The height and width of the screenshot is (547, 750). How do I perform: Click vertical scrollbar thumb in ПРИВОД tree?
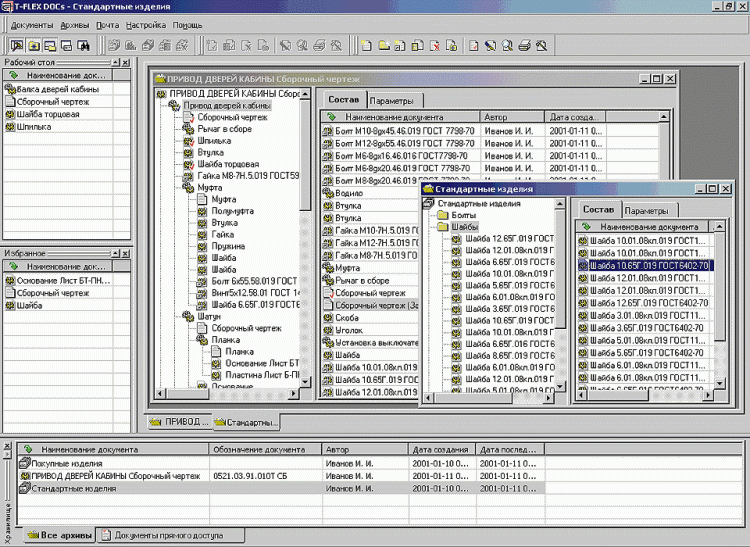305,155
